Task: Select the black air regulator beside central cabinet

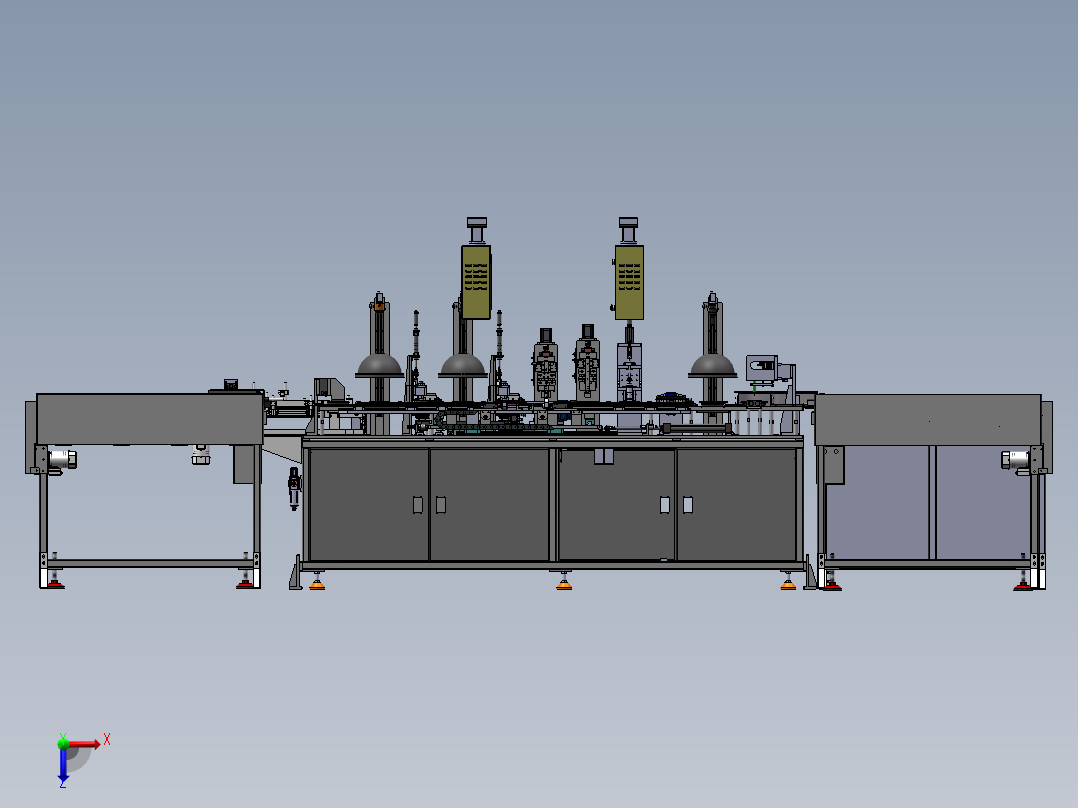Action: 294,488
